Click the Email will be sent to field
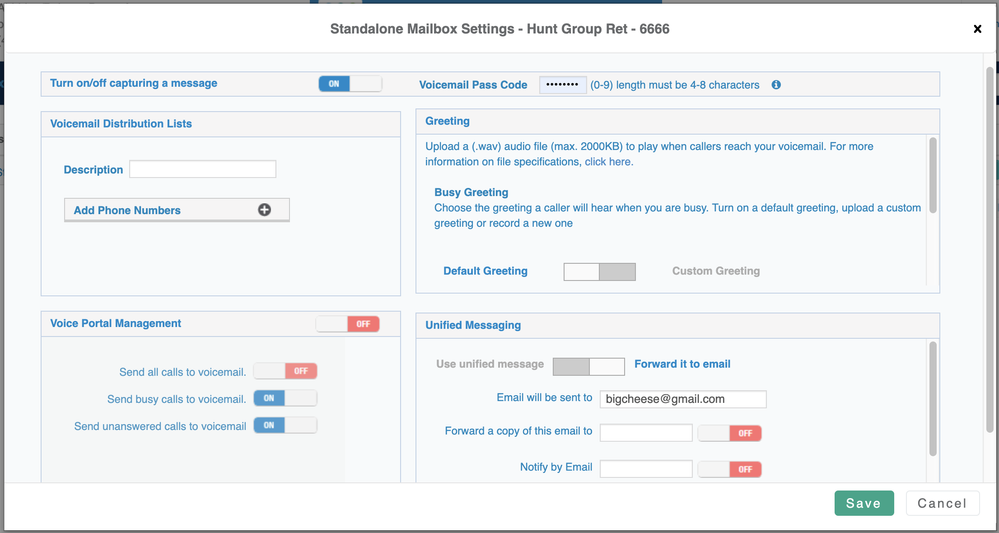 tap(683, 399)
